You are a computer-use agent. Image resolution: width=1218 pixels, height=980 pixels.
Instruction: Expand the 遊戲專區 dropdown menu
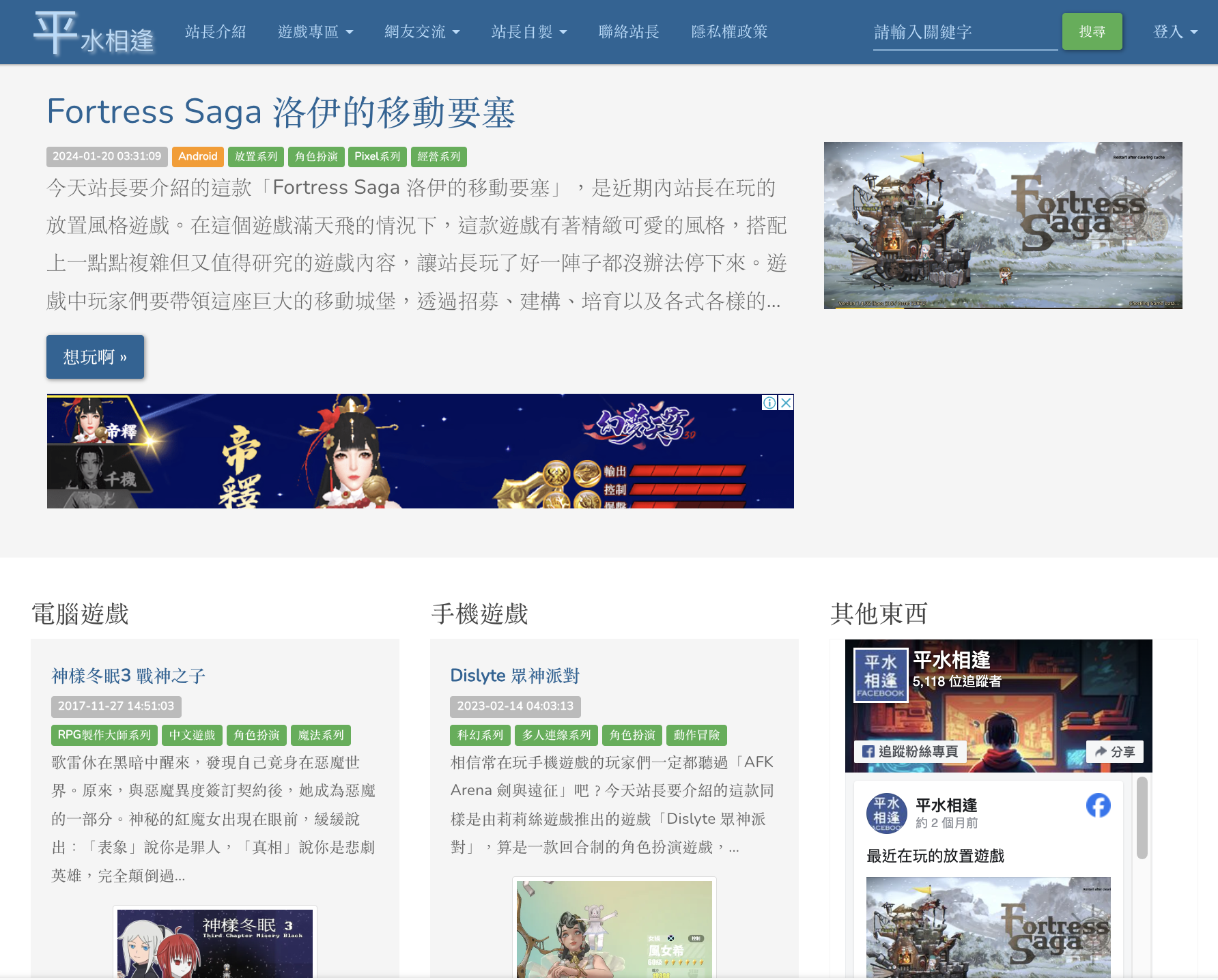(315, 32)
